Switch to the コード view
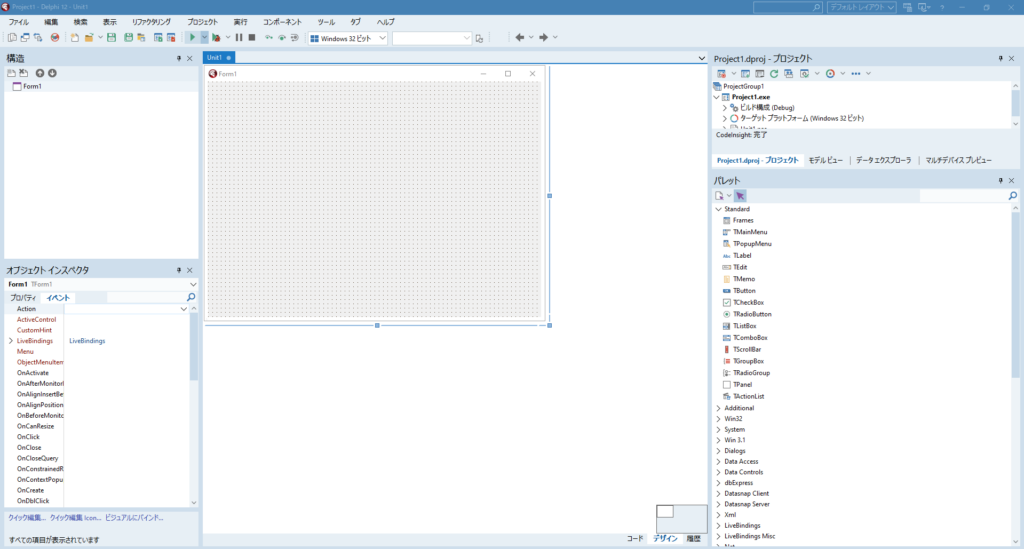Viewport: 1024px width, 549px height. coord(635,538)
